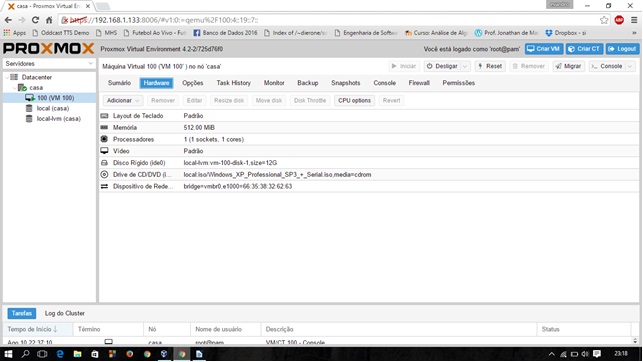Viewport: 643px width, 362px height.
Task: Open the Monitor tab
Action: 274,83
